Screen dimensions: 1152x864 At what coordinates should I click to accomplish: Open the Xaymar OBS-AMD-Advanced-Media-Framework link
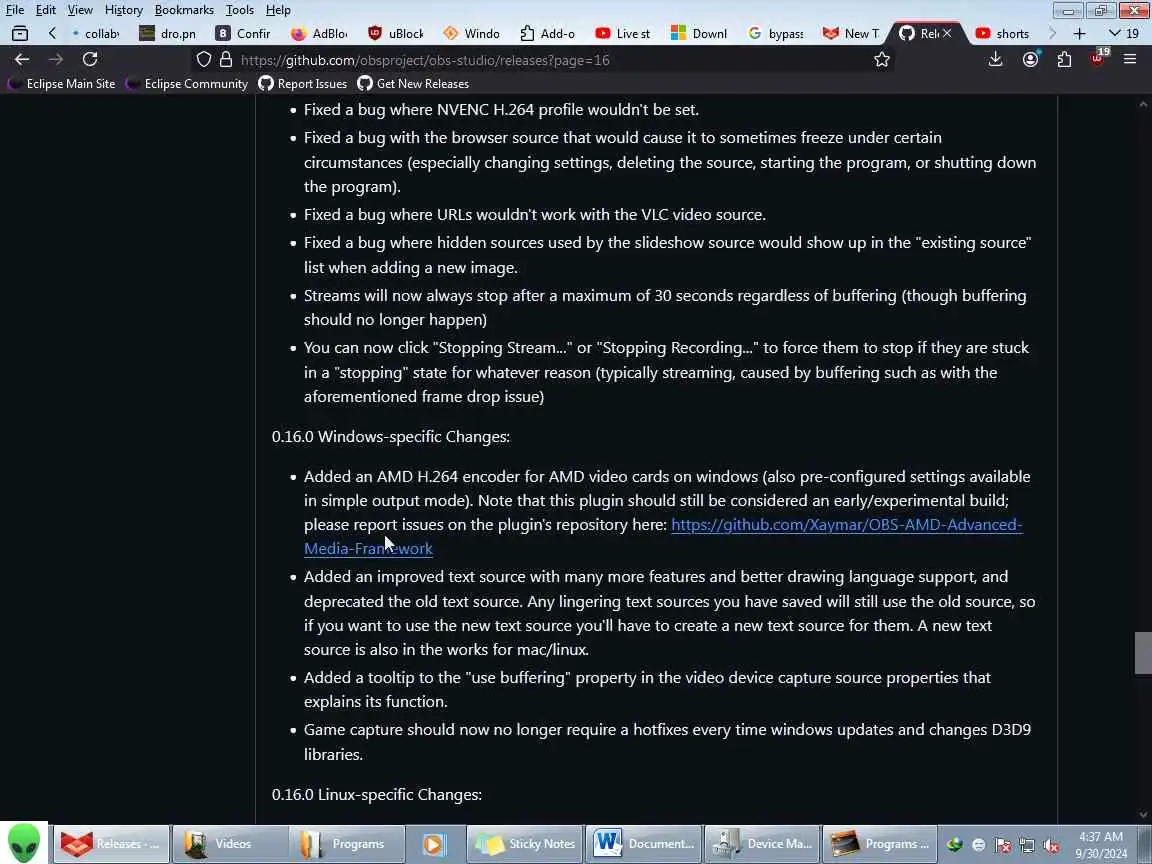click(x=846, y=525)
